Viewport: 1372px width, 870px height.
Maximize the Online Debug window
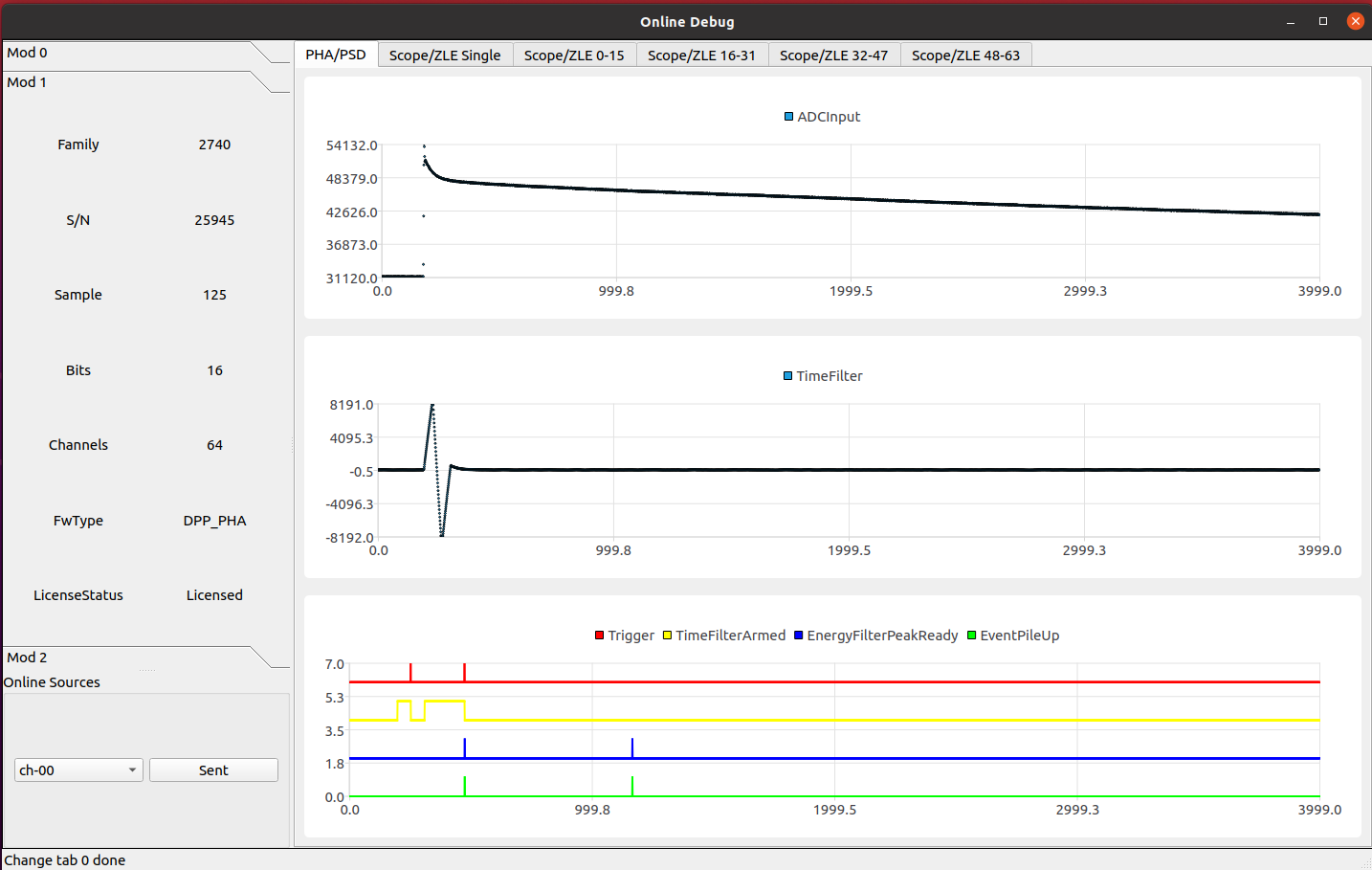point(1323,21)
